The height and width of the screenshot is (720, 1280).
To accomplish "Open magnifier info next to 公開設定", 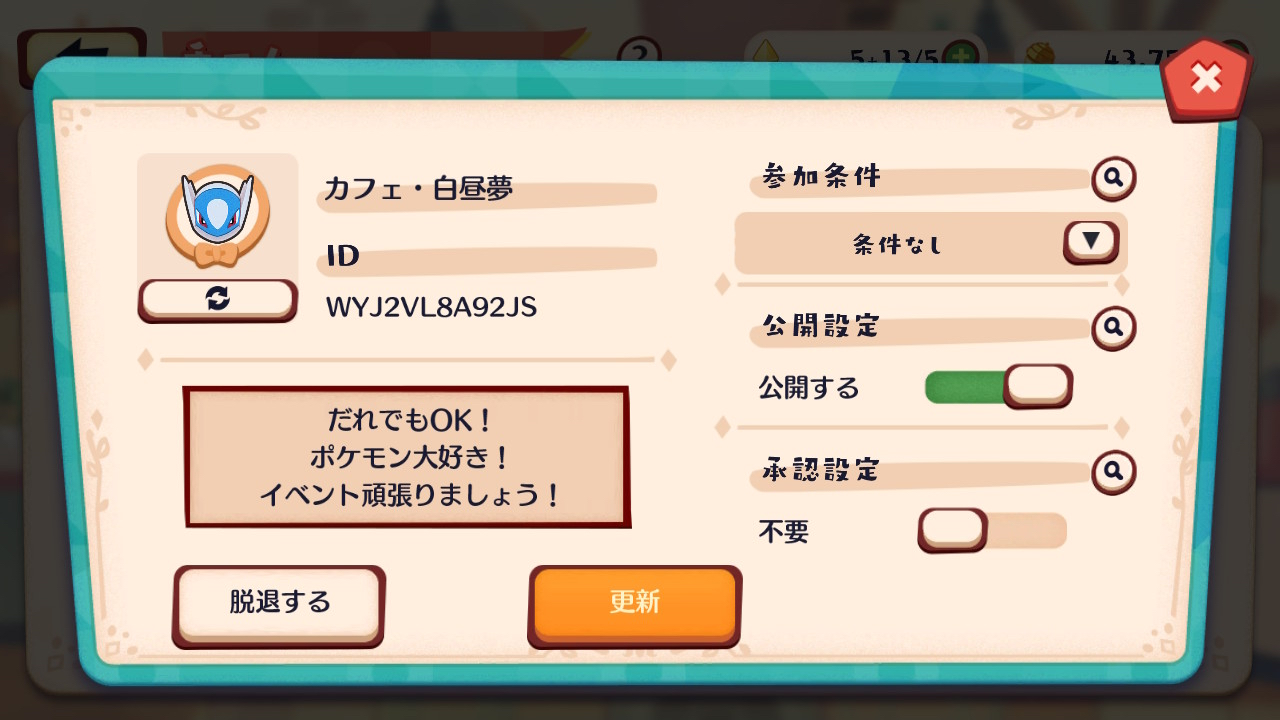I will pos(1113,327).
